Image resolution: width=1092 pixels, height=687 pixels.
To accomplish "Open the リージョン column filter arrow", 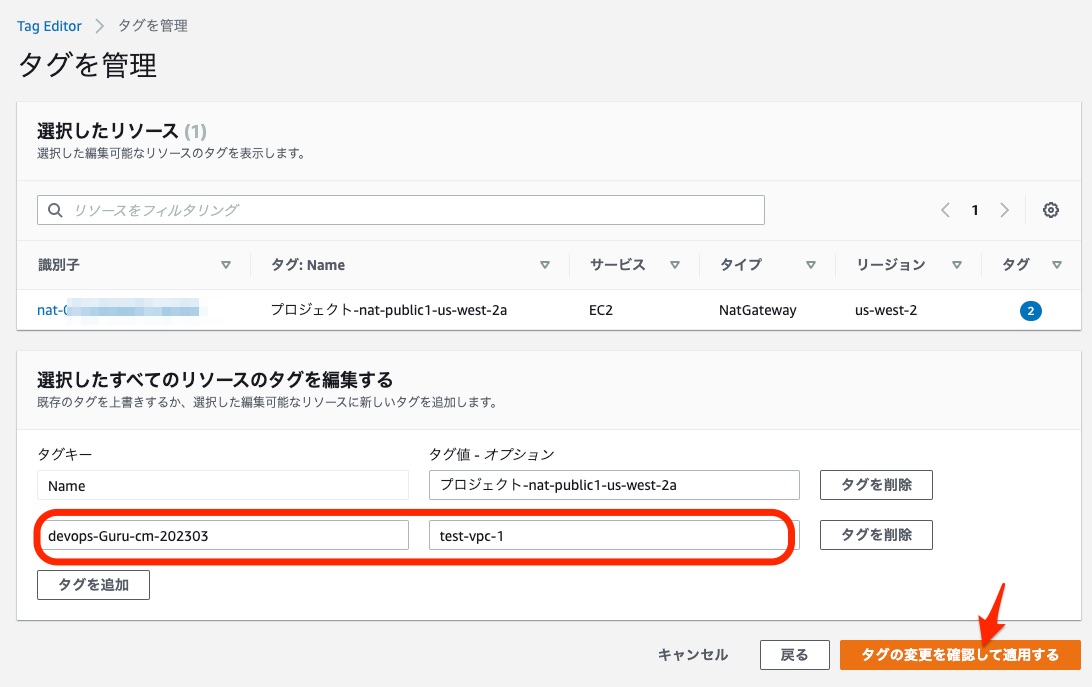I will pos(957,265).
